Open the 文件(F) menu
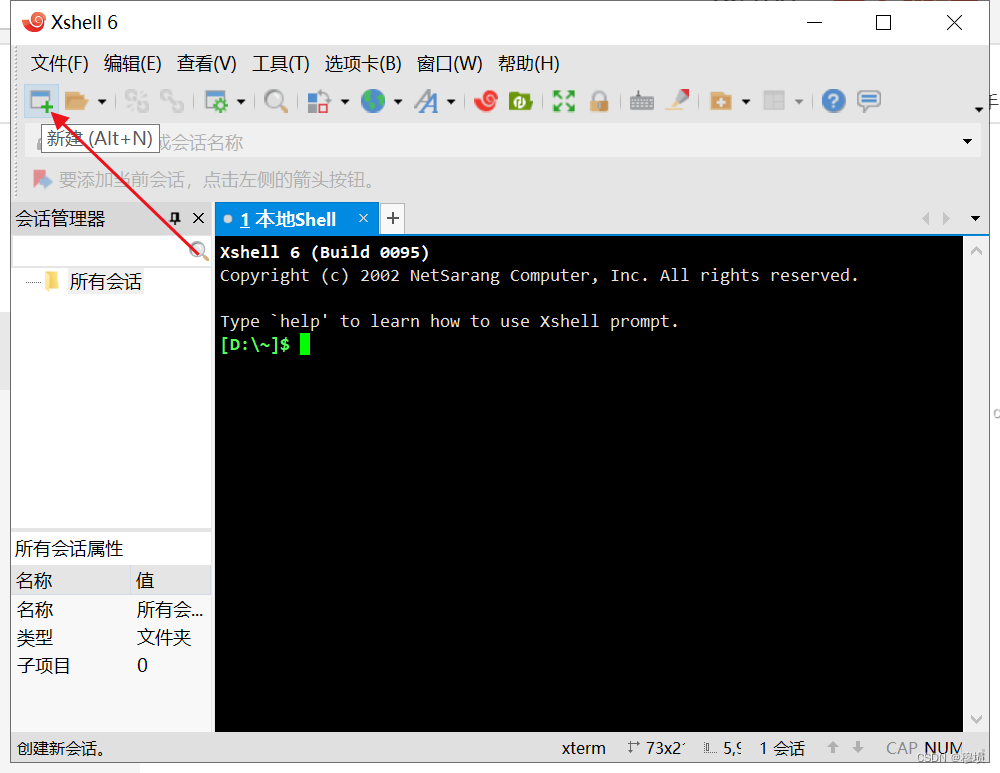Screen dimensions: 1000x773 pyautogui.click(x=60, y=64)
